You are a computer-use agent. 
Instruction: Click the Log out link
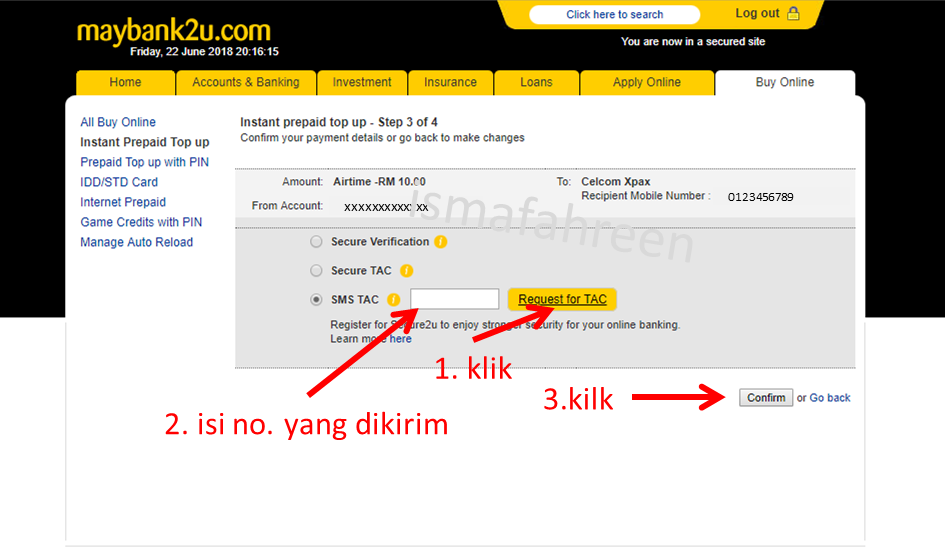pos(757,13)
